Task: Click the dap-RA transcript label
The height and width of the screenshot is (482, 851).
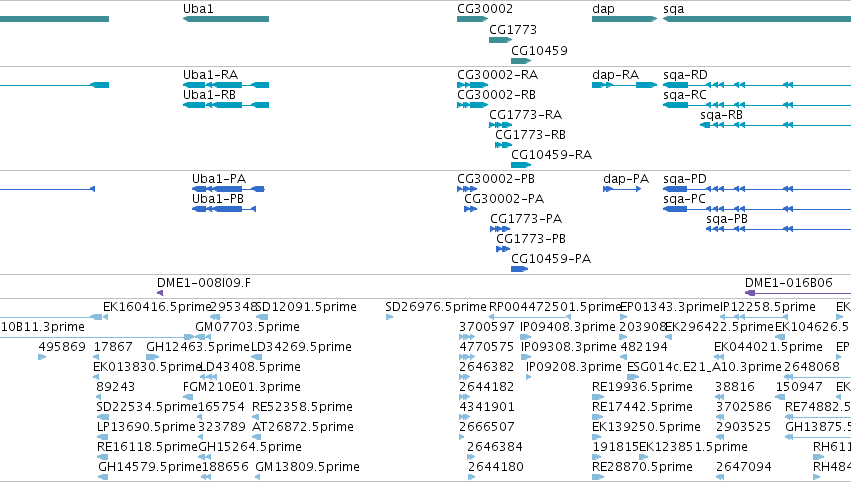Action: coord(615,75)
